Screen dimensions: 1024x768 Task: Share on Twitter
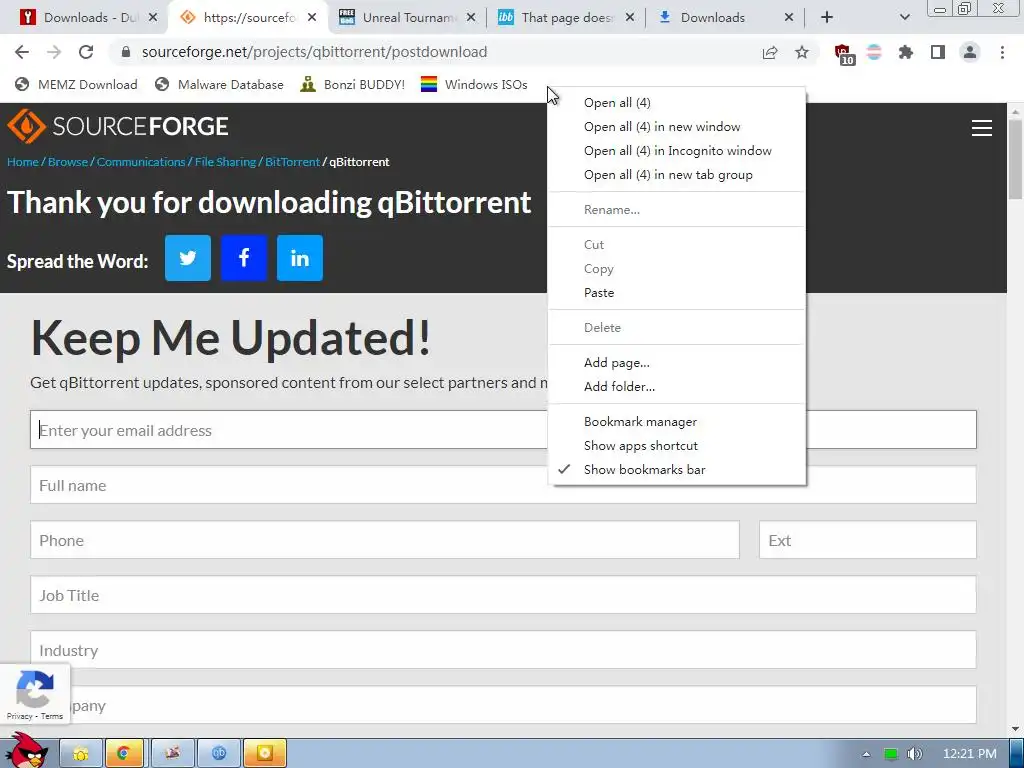click(x=188, y=258)
